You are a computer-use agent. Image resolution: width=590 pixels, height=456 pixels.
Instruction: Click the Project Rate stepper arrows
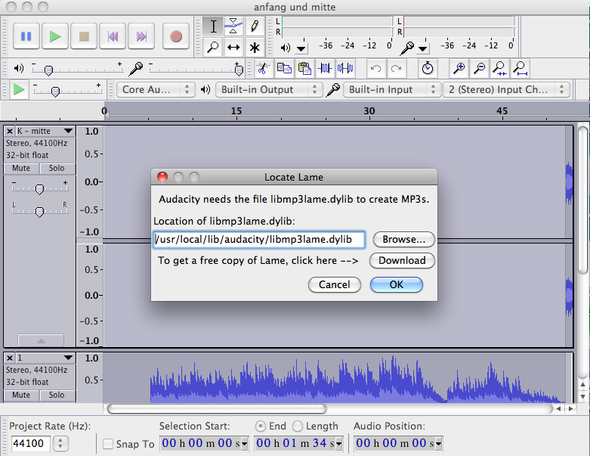60,443
